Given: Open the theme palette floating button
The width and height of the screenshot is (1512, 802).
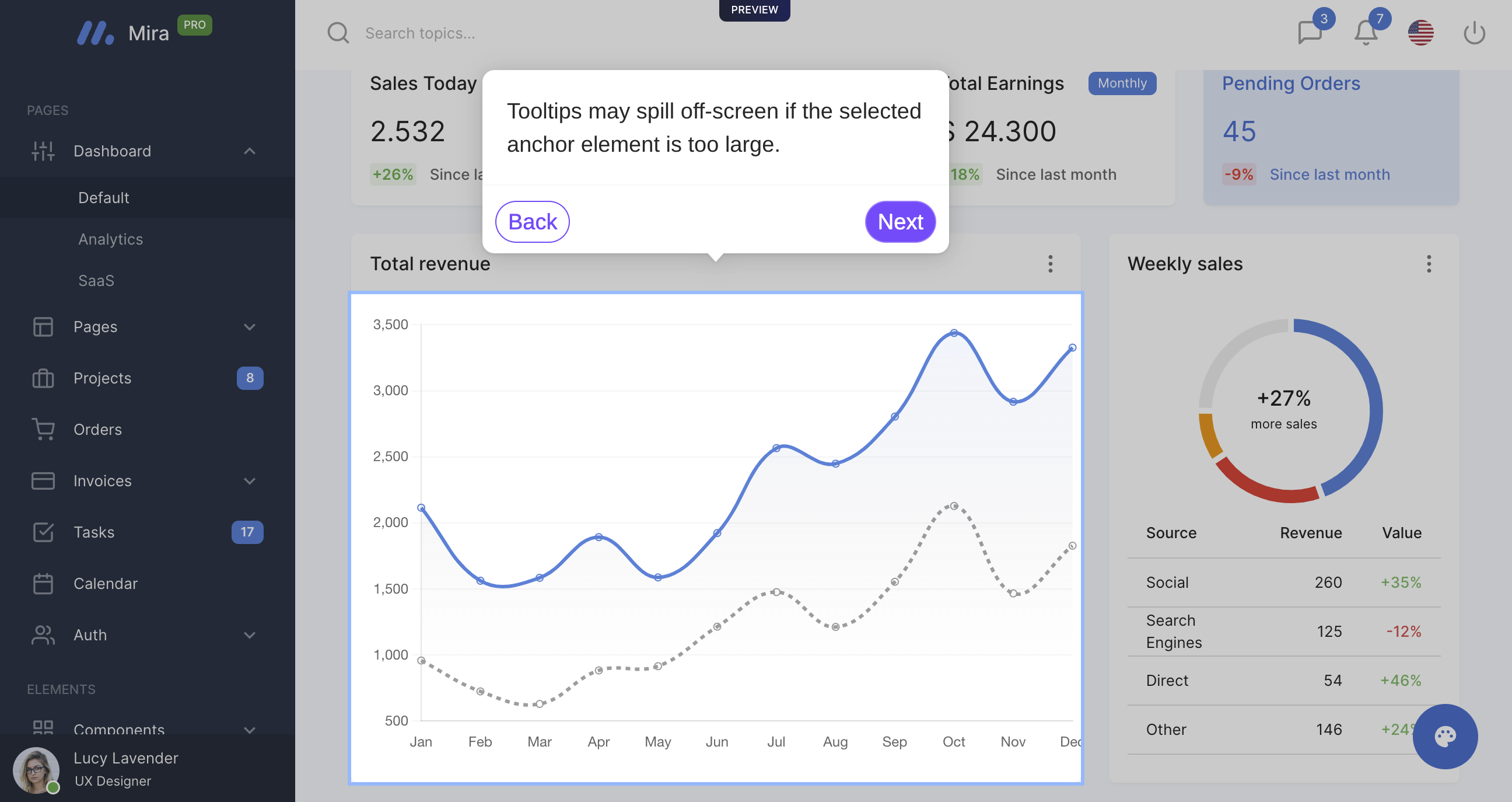Looking at the screenshot, I should [x=1444, y=736].
